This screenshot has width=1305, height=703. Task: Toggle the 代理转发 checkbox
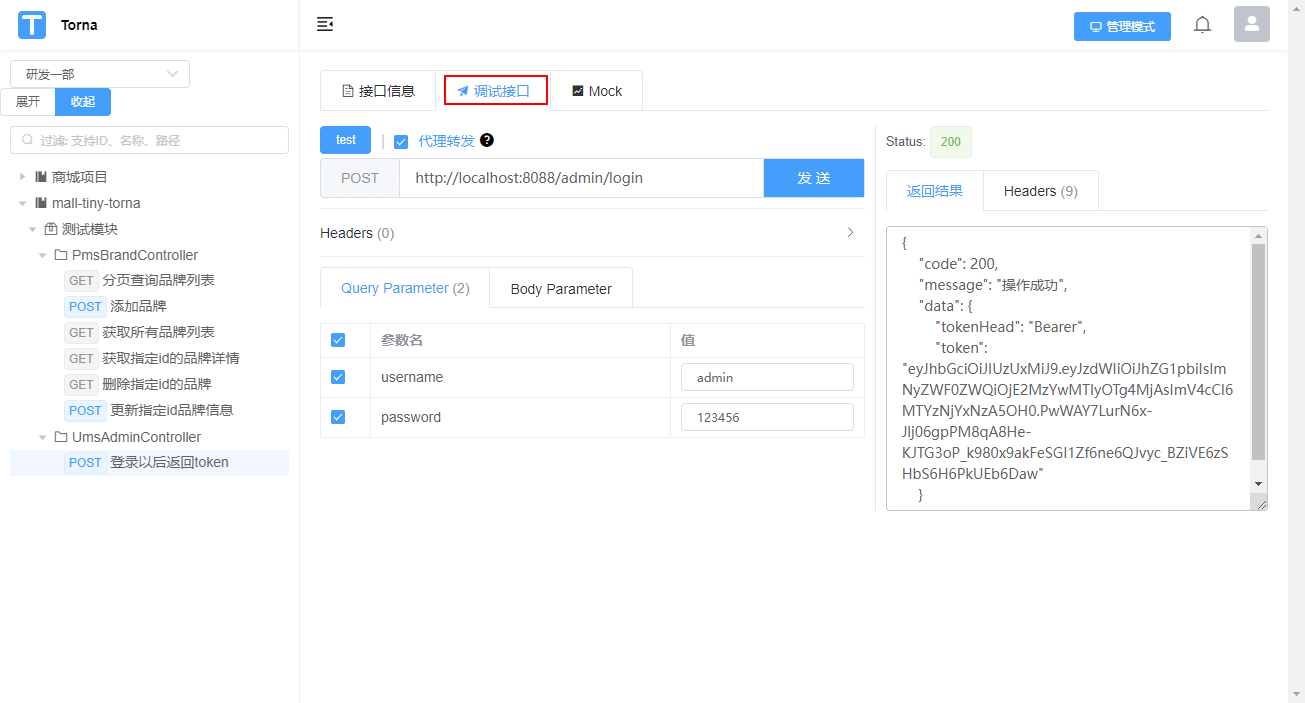click(401, 141)
